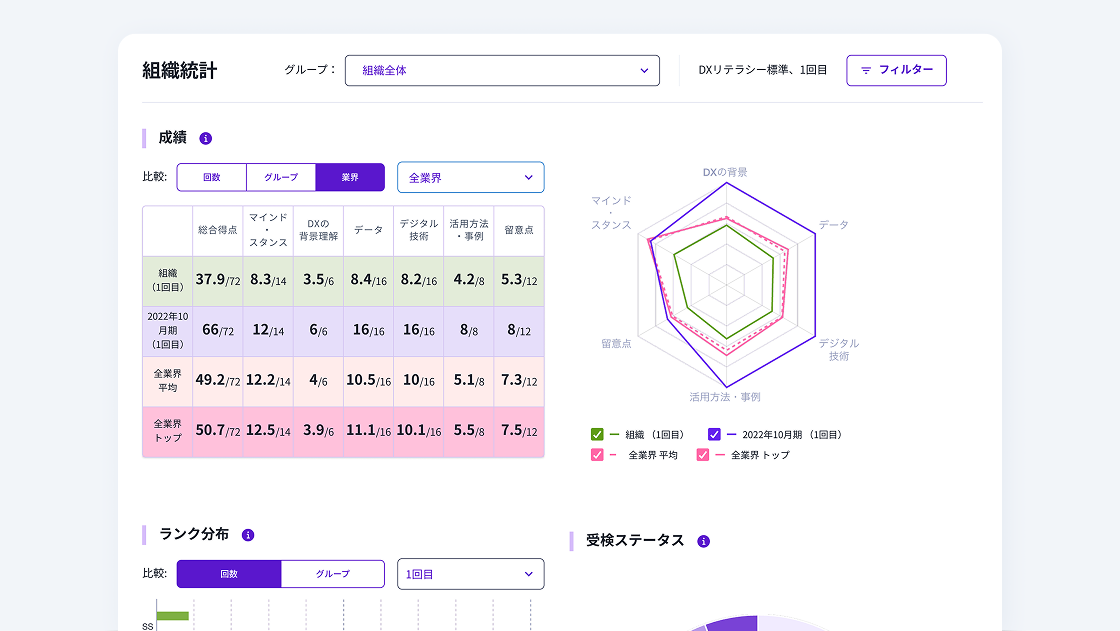
Task: Click the 11.1/16 score cell
Action: 369,431
